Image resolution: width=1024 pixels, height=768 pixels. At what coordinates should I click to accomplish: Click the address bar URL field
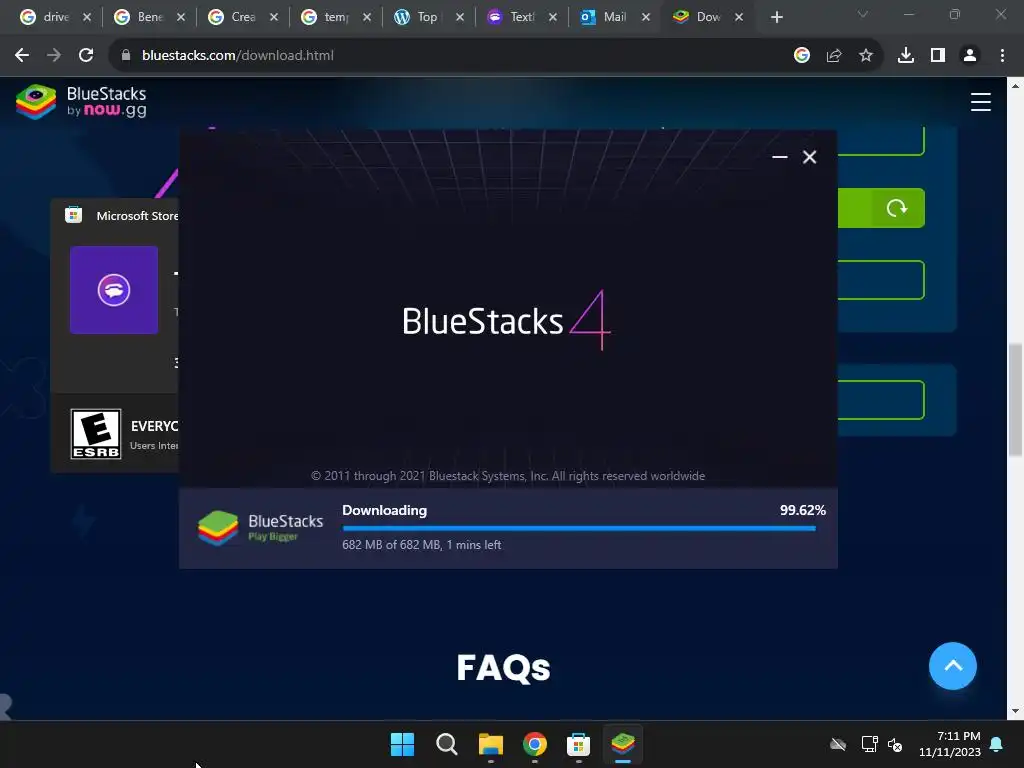(451, 56)
